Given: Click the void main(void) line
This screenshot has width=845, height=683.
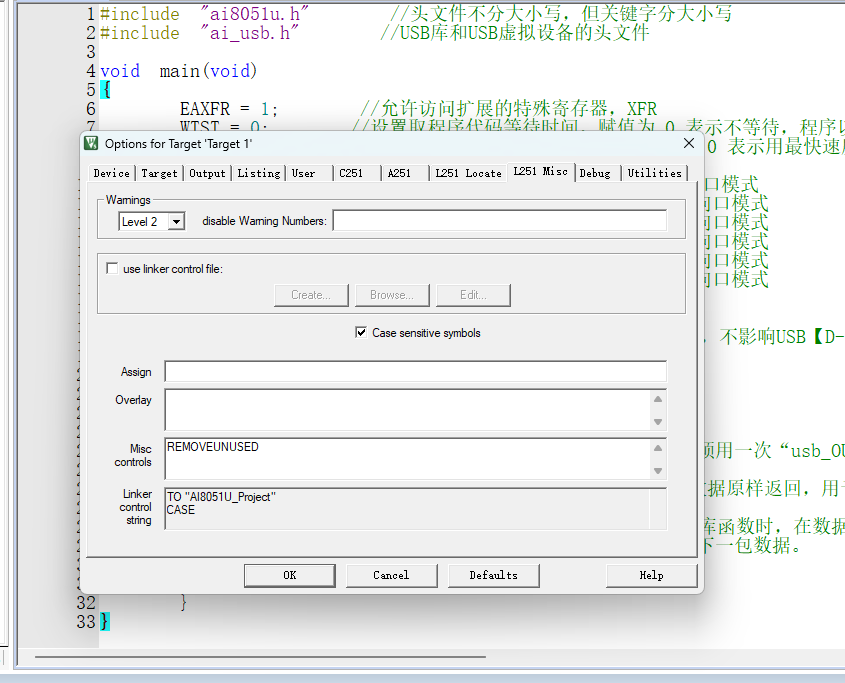Looking at the screenshot, I should click(179, 71).
